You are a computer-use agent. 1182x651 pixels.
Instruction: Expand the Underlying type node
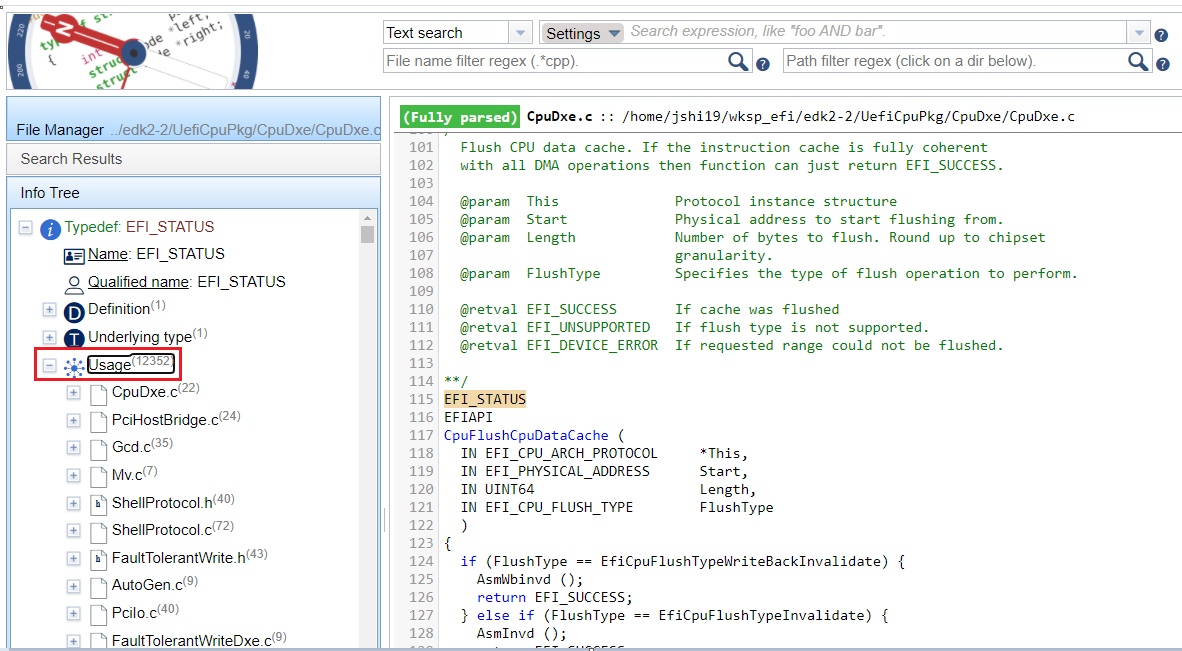tap(50, 338)
